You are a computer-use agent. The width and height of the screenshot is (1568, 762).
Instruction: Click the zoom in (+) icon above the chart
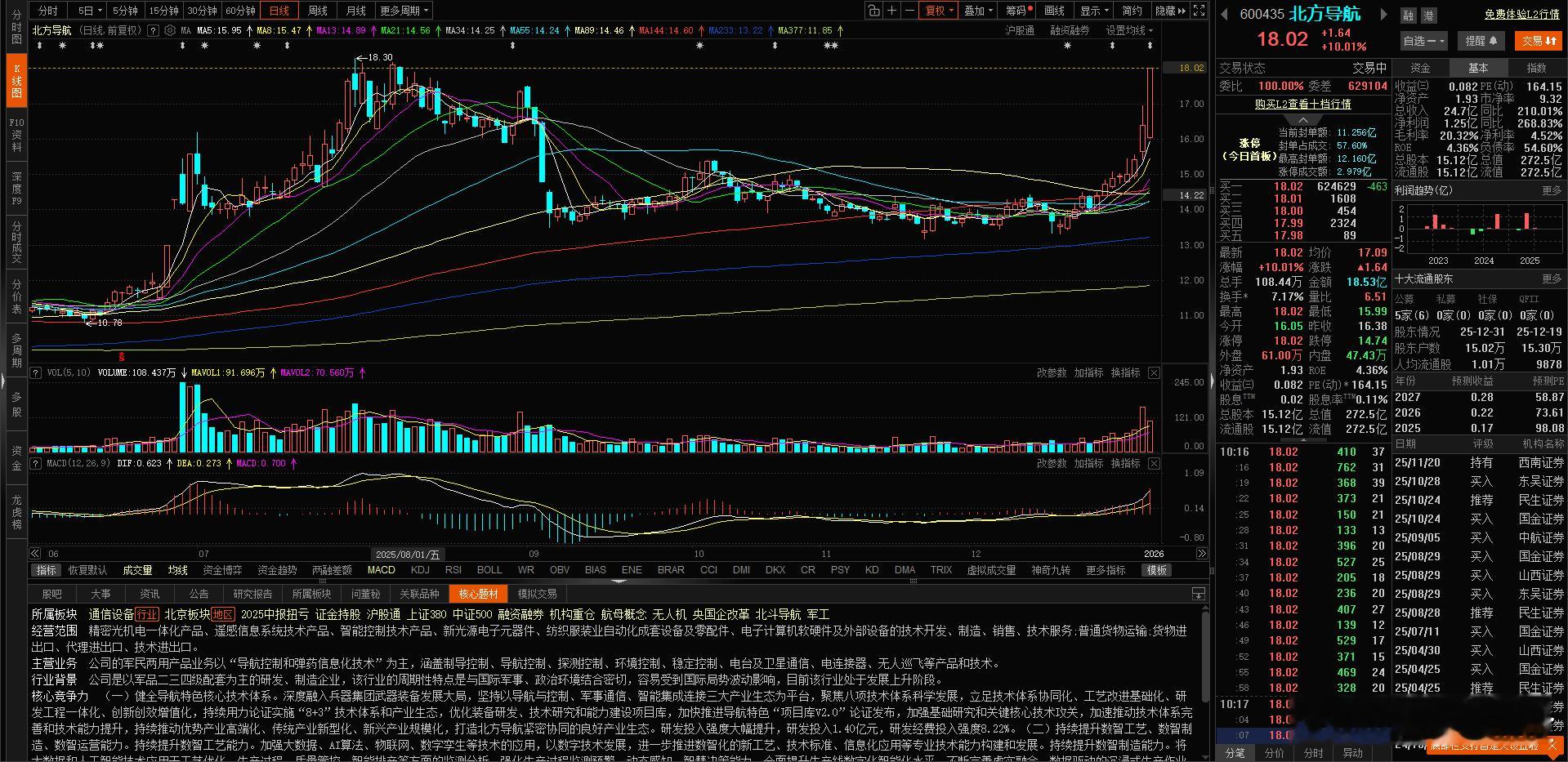[891, 10]
